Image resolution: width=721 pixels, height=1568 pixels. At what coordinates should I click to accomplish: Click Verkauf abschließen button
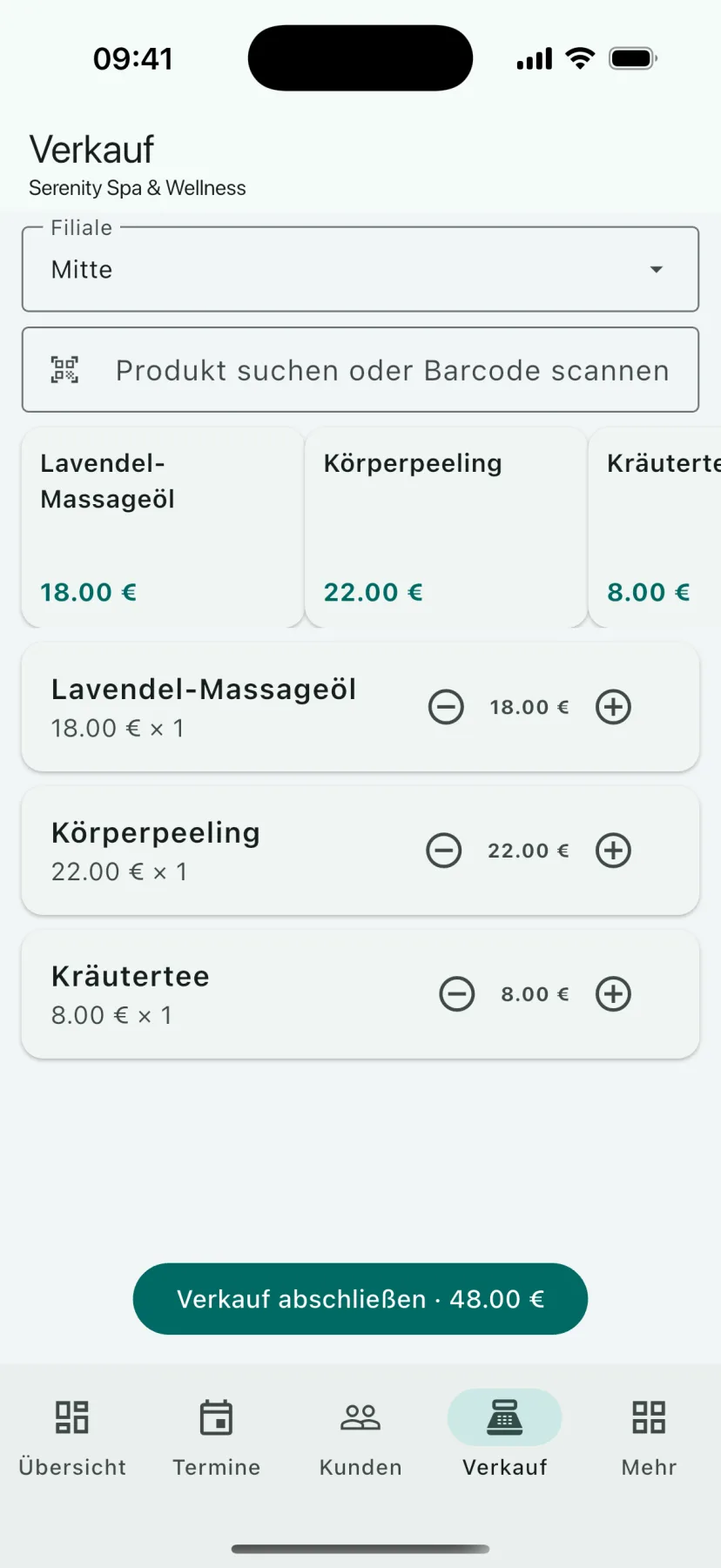[360, 1299]
